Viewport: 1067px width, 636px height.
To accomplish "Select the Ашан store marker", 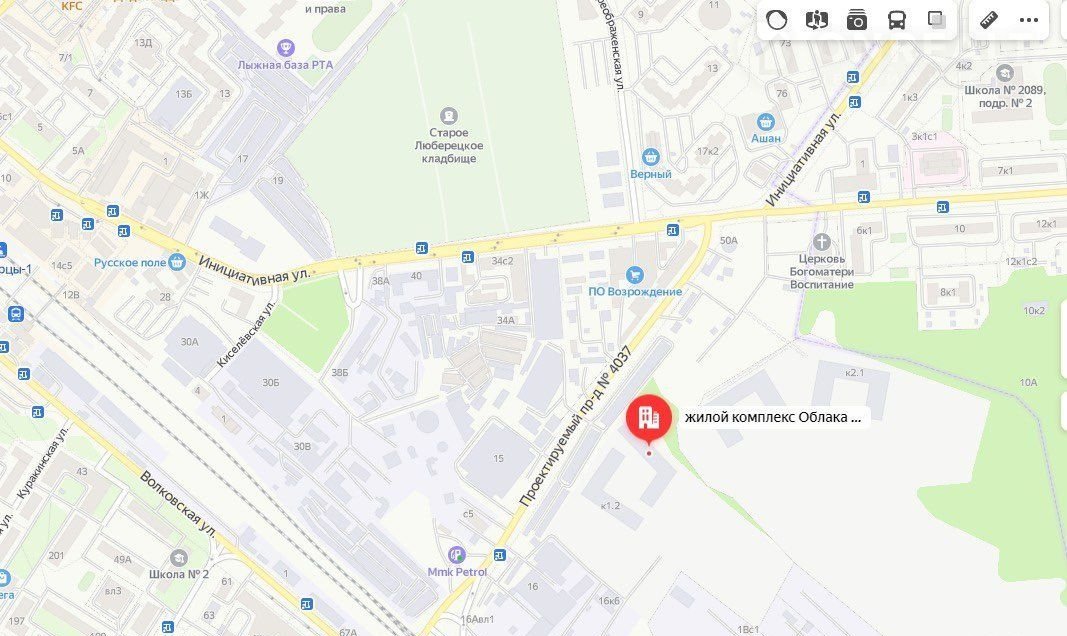I will tap(766, 122).
